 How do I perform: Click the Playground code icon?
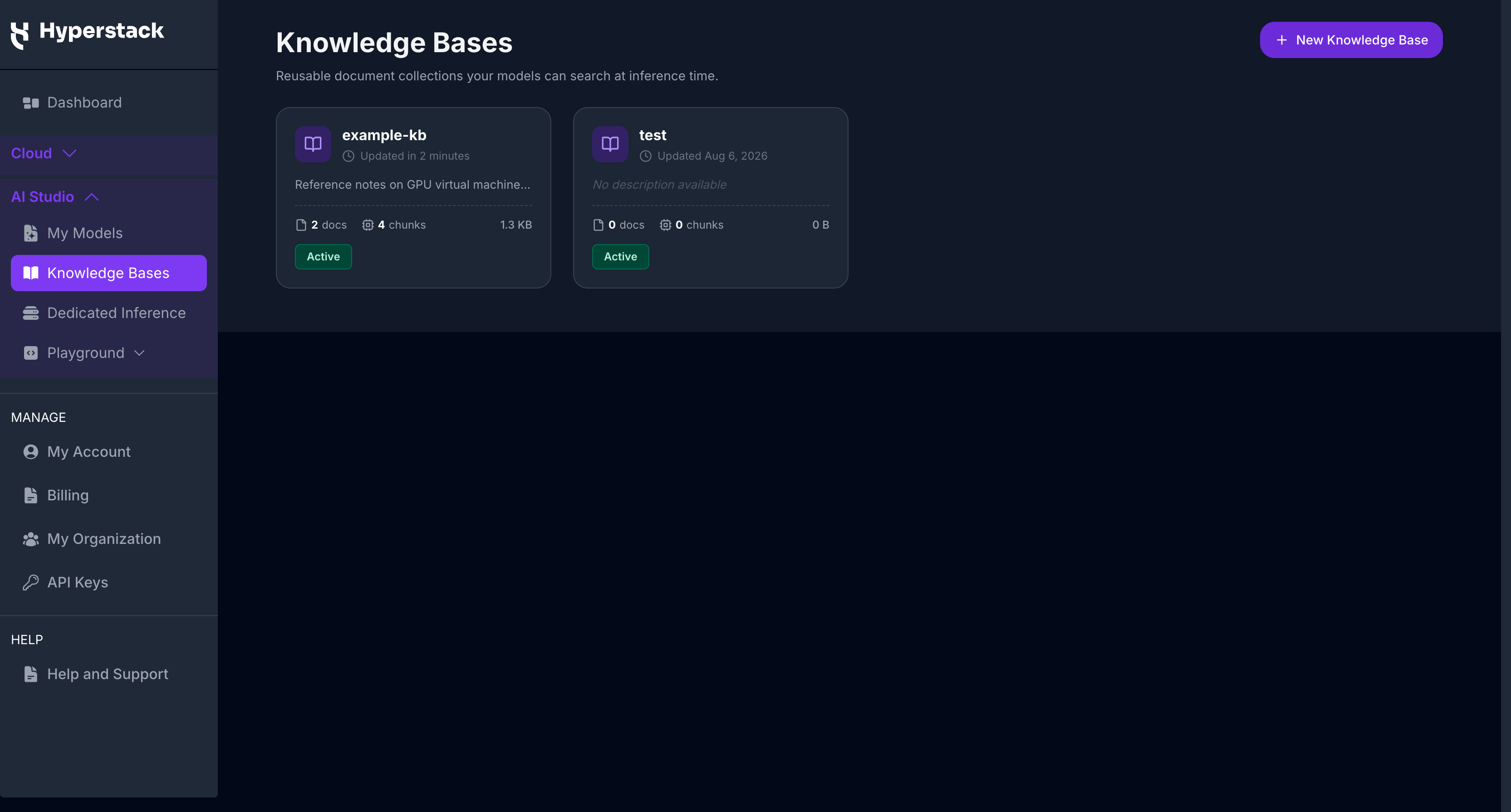coord(30,353)
